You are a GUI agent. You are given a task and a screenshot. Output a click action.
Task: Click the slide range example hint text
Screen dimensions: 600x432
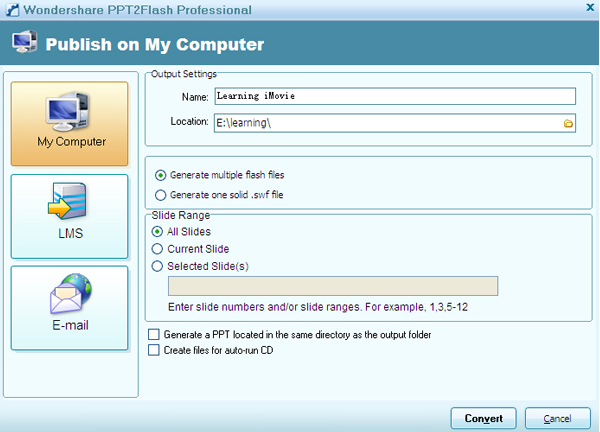pyautogui.click(x=318, y=307)
